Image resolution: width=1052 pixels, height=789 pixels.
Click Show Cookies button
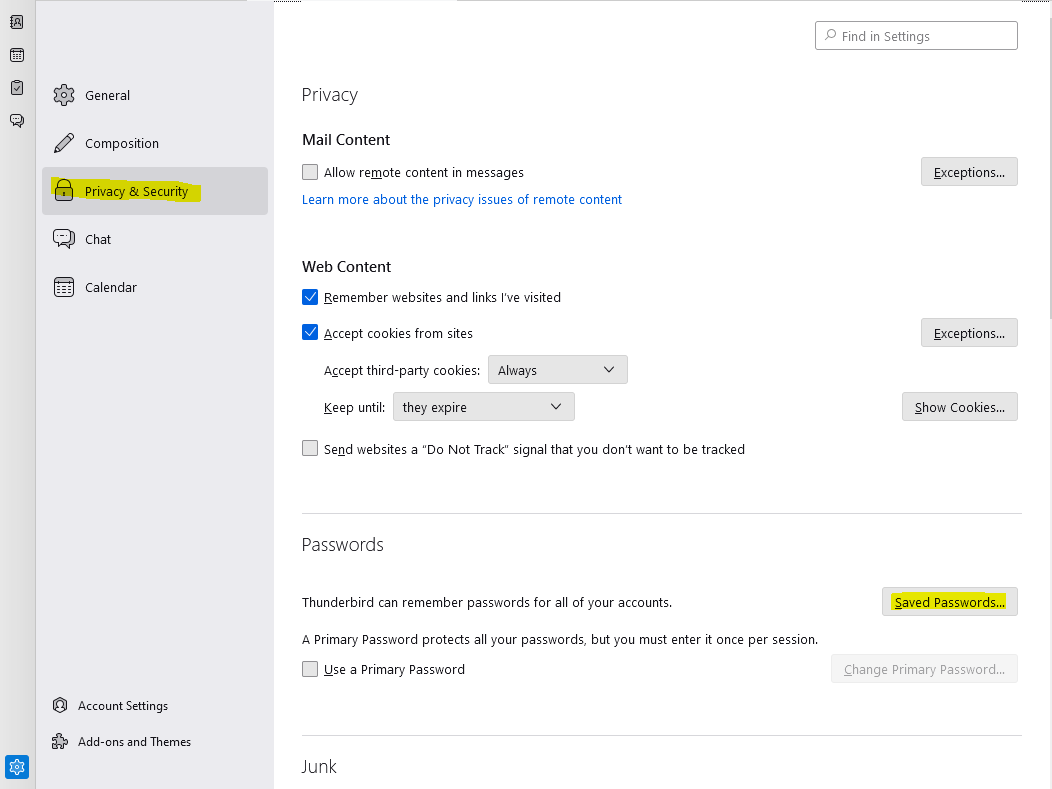(959, 407)
